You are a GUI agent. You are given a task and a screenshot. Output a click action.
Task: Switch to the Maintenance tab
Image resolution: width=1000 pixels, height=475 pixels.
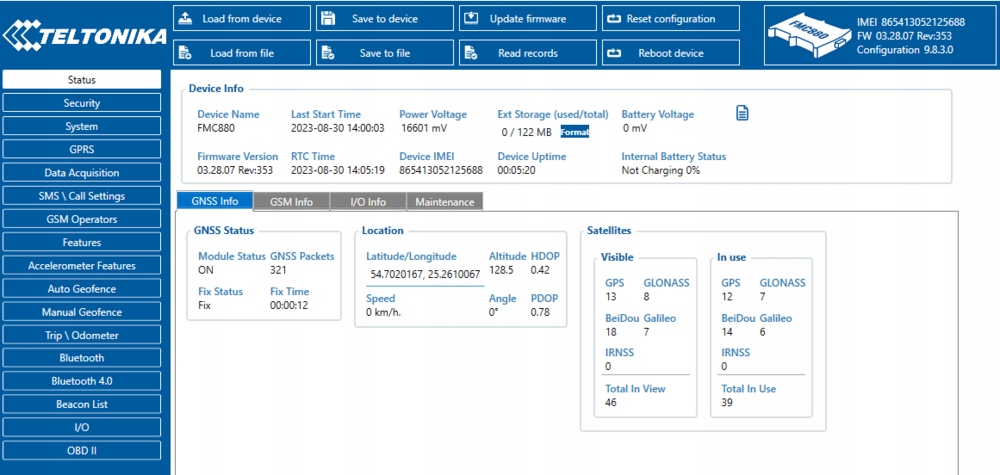(445, 201)
